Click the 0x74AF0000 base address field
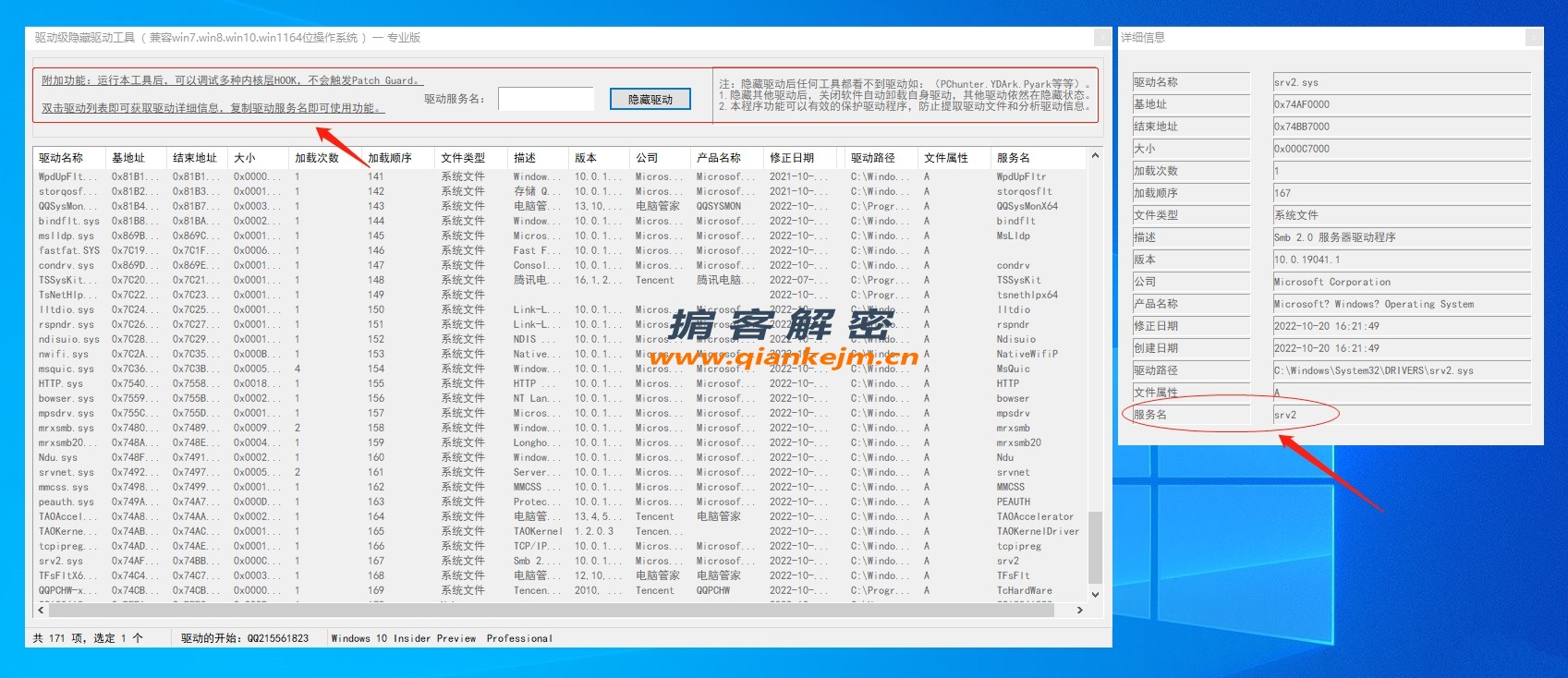Viewport: 1568px width, 678px height. point(1402,104)
